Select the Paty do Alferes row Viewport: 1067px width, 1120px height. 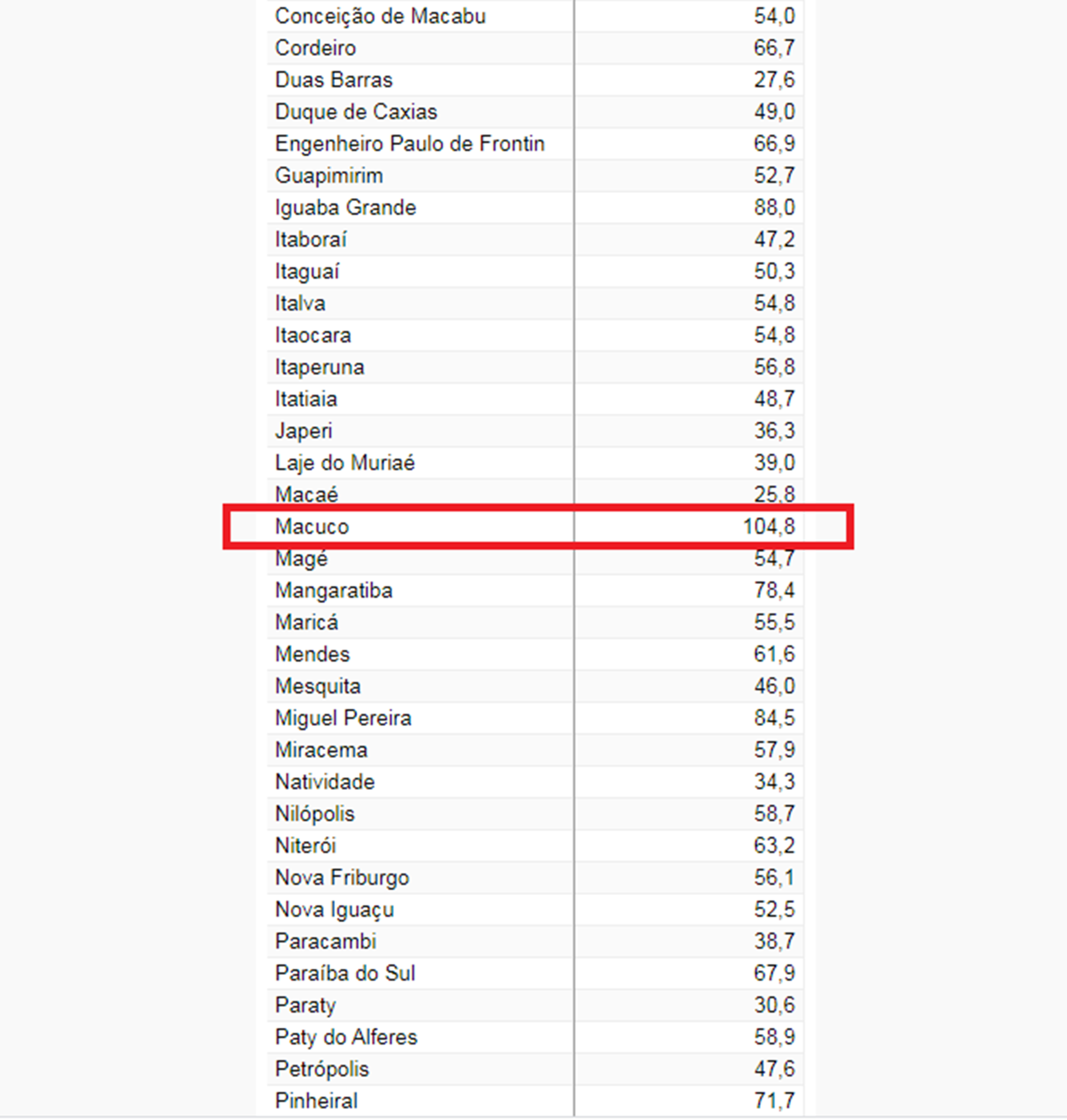(346, 1037)
